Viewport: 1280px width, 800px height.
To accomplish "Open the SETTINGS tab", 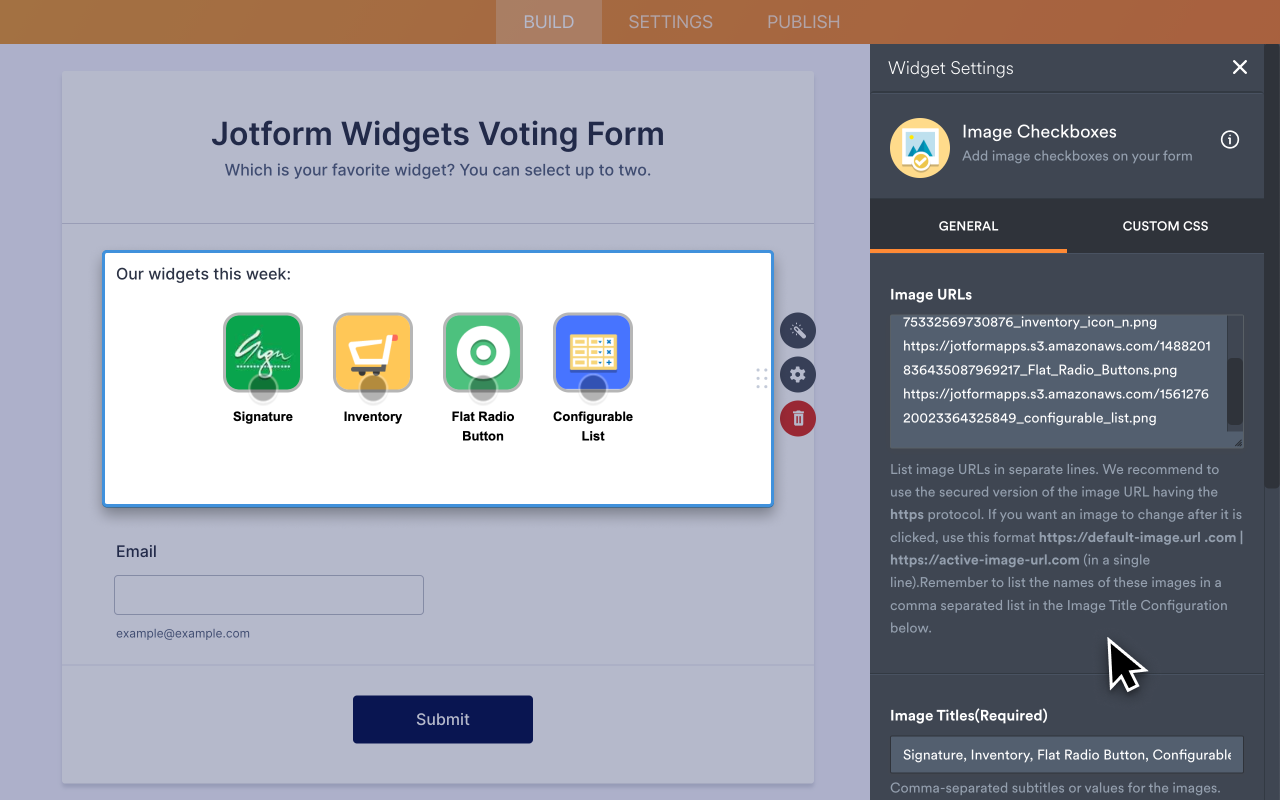I will (669, 21).
